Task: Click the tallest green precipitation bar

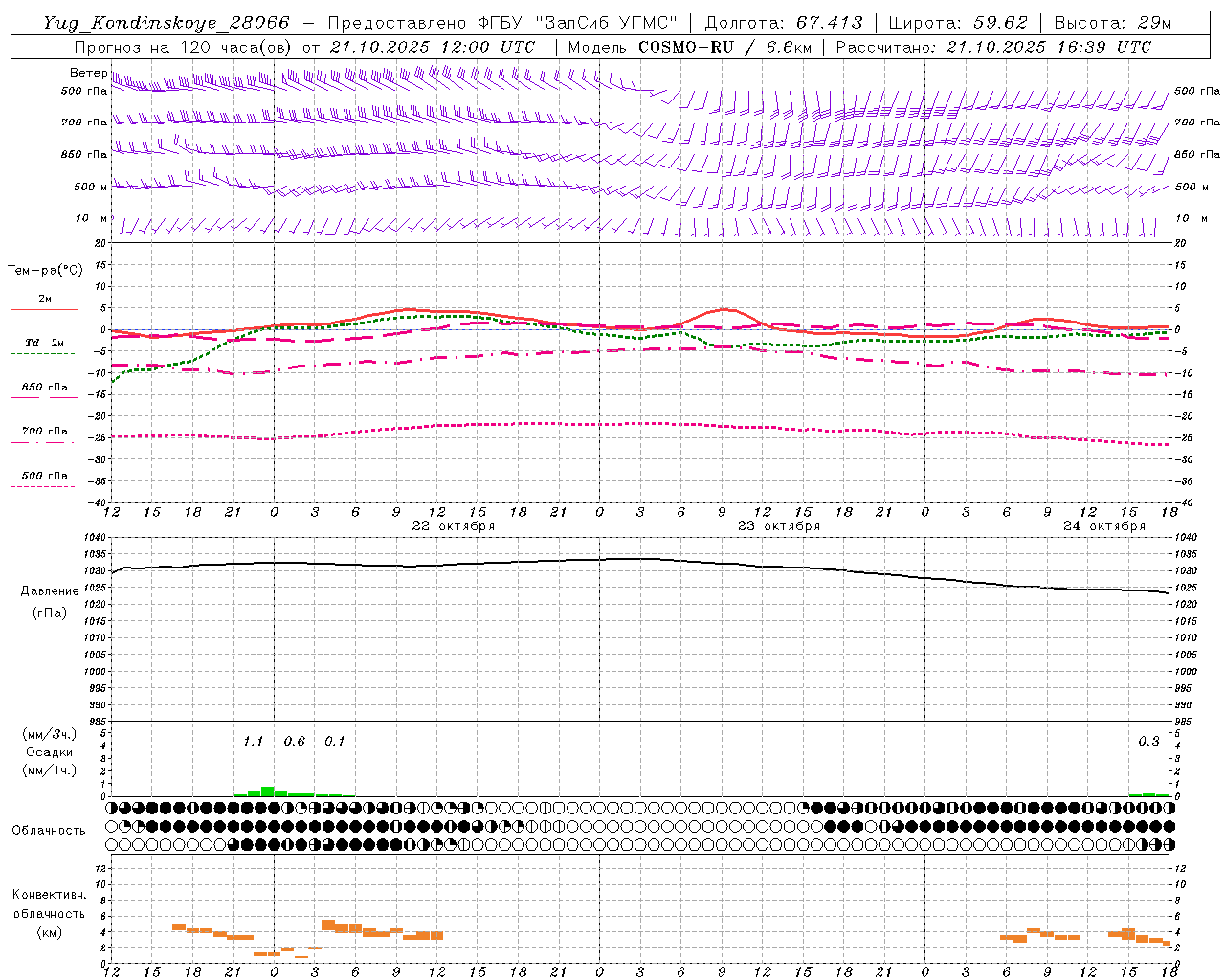Action: [x=268, y=791]
